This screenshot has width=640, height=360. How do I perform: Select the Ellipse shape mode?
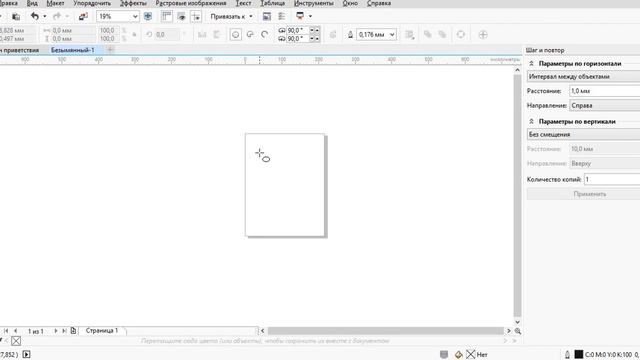click(236, 35)
